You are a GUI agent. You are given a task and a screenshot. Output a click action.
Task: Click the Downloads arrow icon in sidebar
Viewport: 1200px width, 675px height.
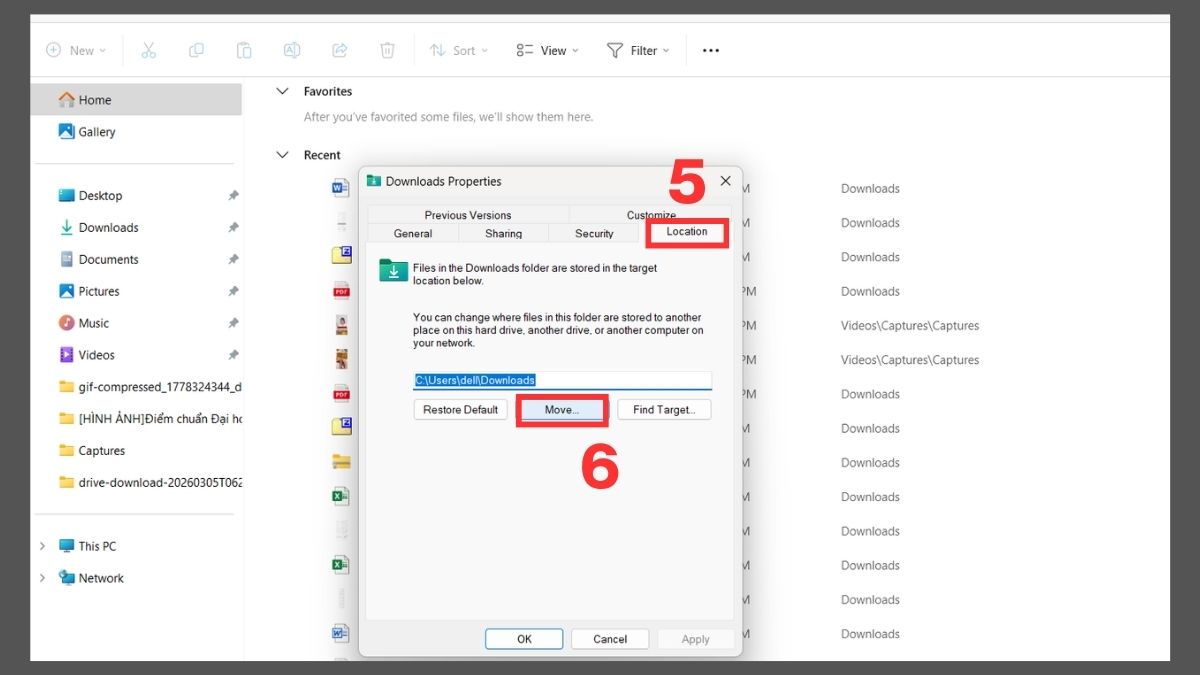(67, 227)
